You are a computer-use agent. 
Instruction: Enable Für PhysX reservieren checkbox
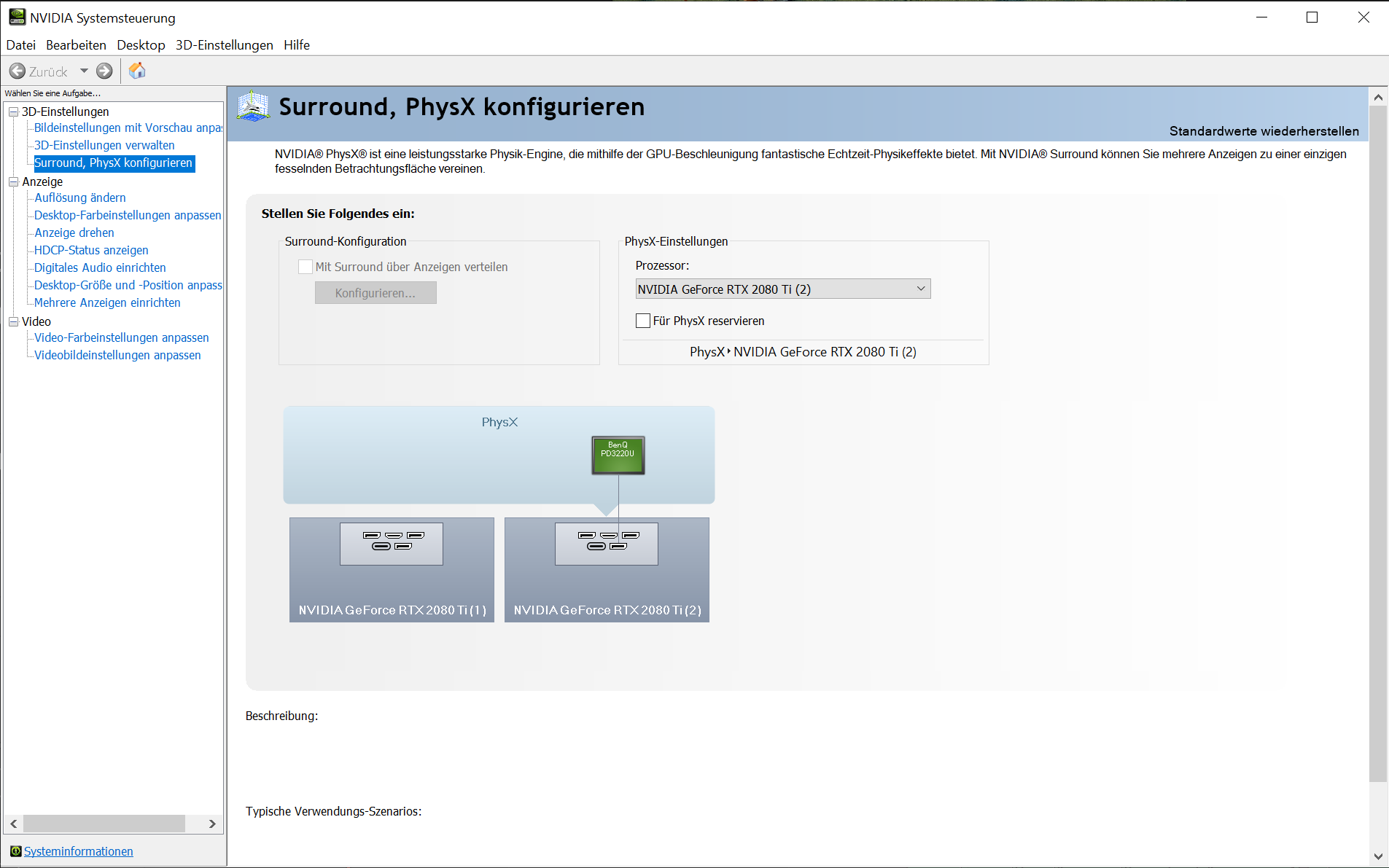643,321
